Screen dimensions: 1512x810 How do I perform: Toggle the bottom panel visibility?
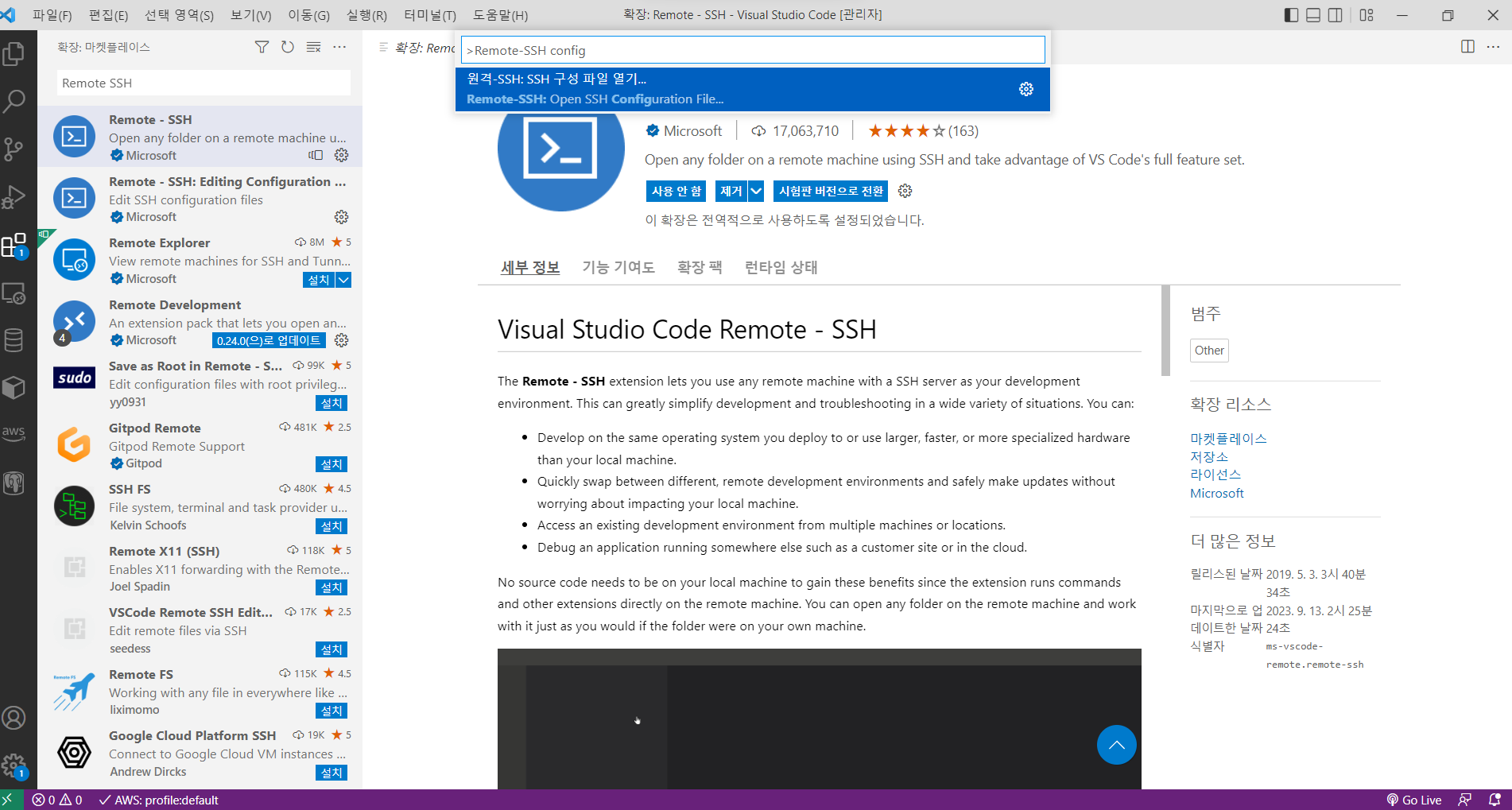1313,15
